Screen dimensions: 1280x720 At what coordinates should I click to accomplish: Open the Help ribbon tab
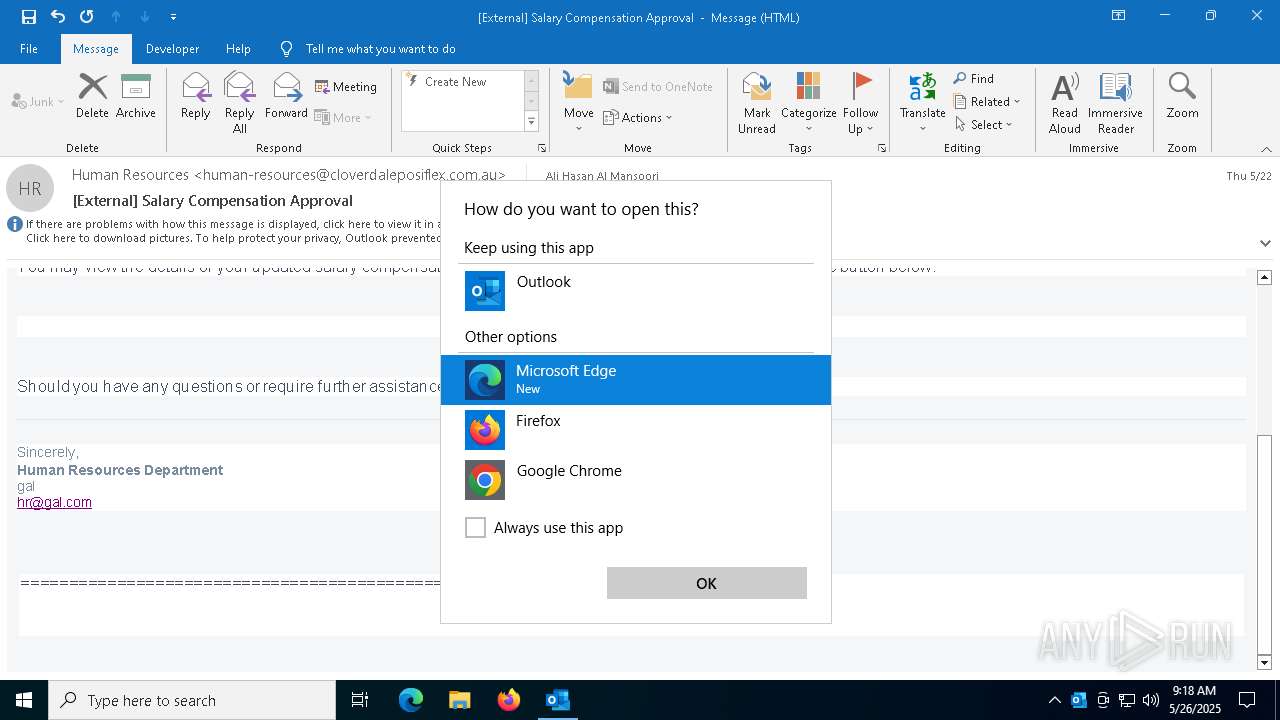coord(238,48)
